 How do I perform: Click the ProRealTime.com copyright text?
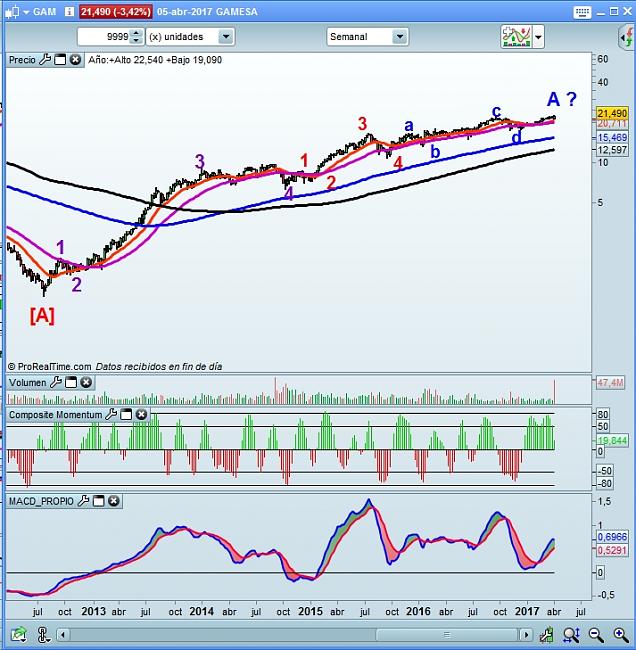(x=49, y=366)
